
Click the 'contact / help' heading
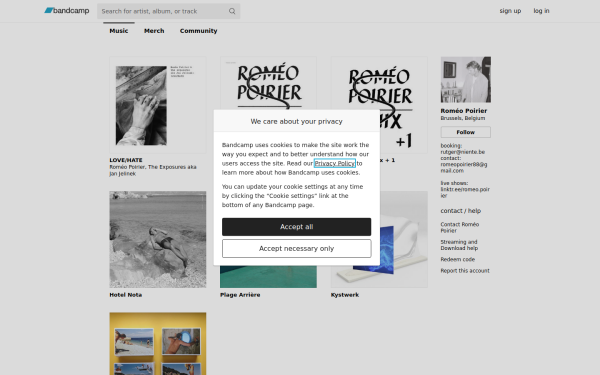[461, 210]
